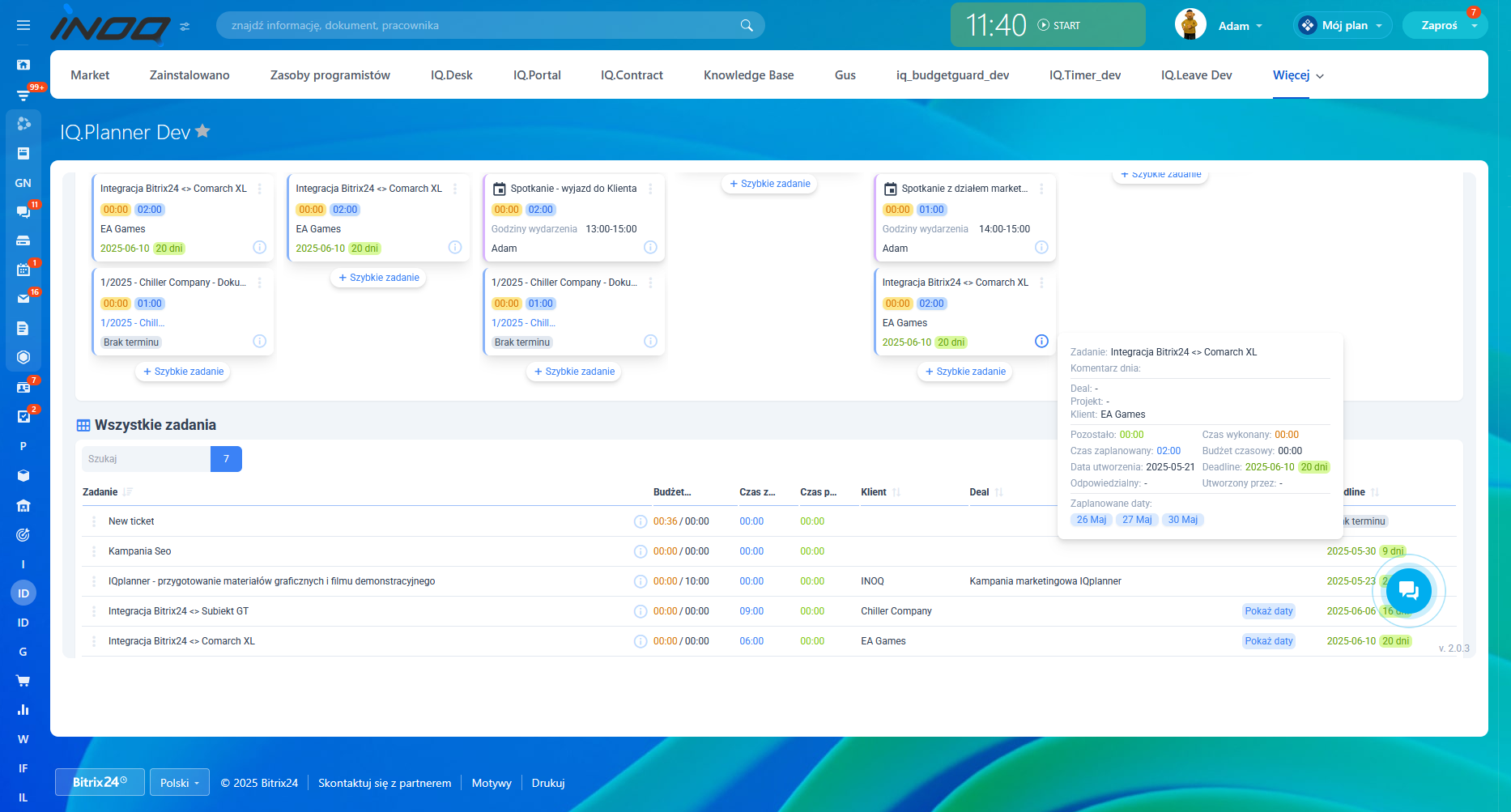1511x812 pixels.
Task: Expand the Więcej menu
Action: [x=1298, y=75]
